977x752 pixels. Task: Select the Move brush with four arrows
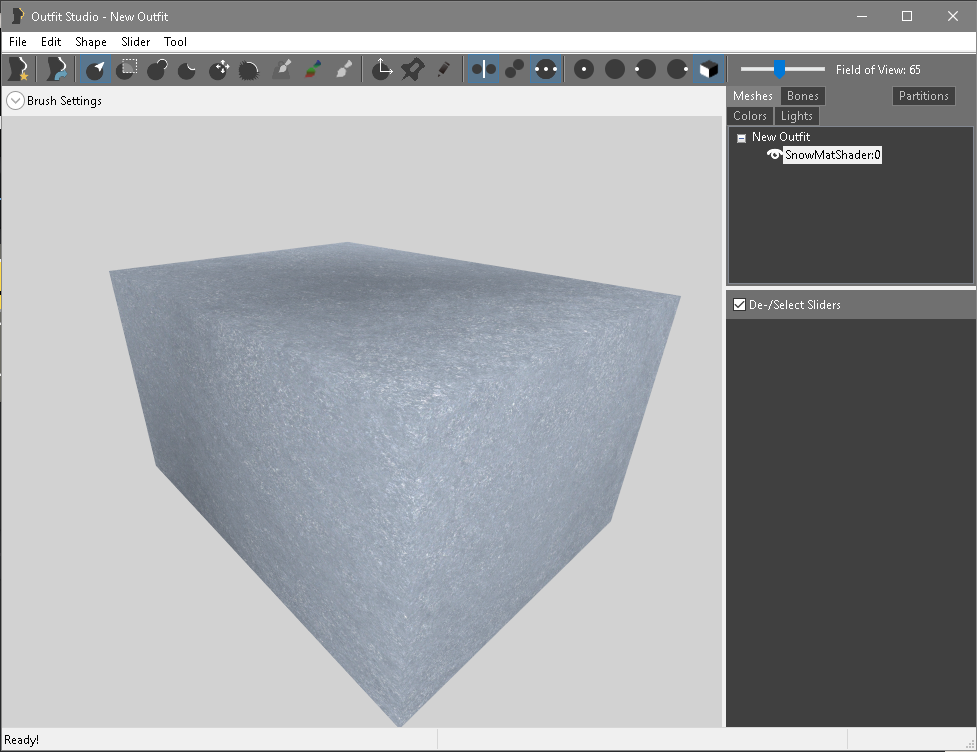click(x=219, y=69)
